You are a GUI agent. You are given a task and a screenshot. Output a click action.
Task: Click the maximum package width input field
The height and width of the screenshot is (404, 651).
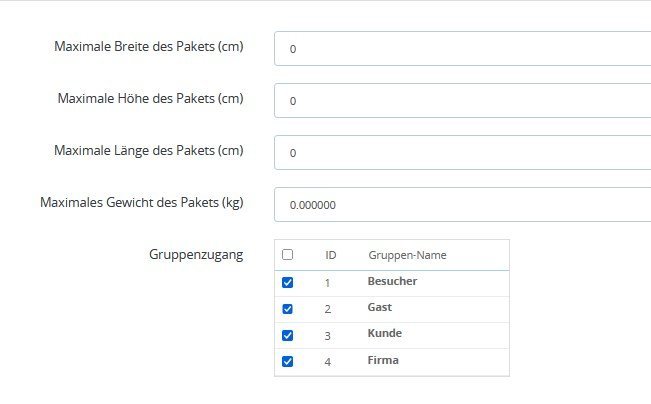[x=462, y=48]
